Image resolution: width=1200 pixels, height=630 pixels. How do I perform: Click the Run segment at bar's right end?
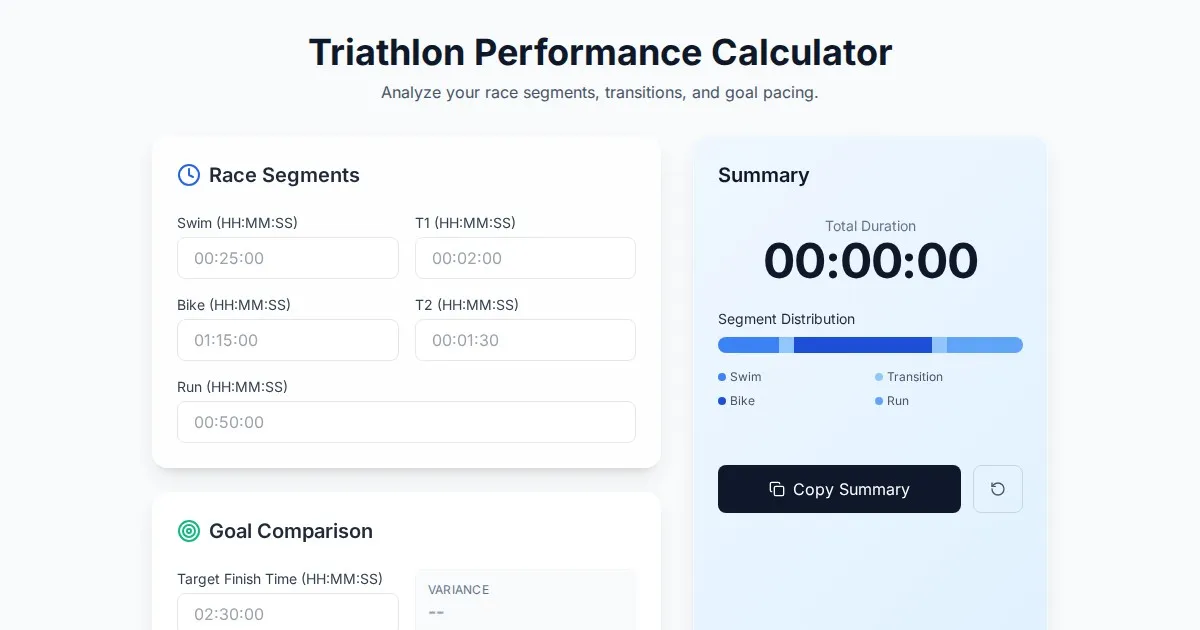pyautogui.click(x=984, y=345)
